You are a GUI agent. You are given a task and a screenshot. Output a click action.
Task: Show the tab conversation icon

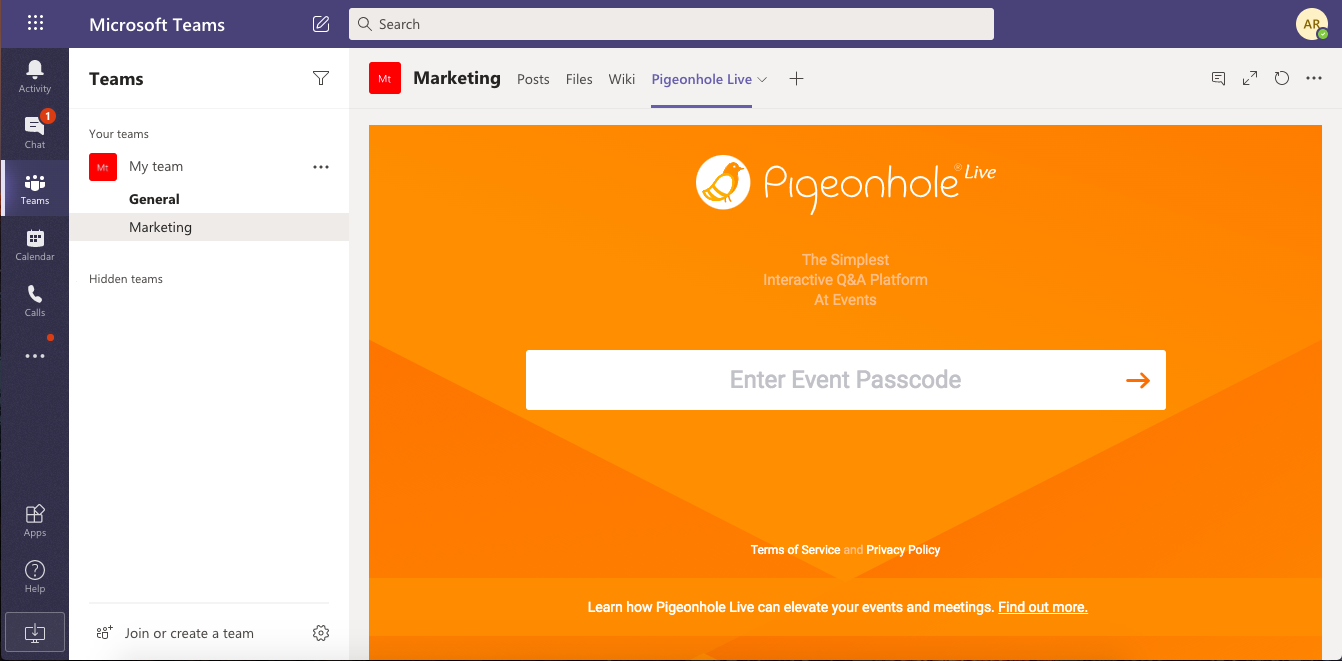coord(1218,78)
